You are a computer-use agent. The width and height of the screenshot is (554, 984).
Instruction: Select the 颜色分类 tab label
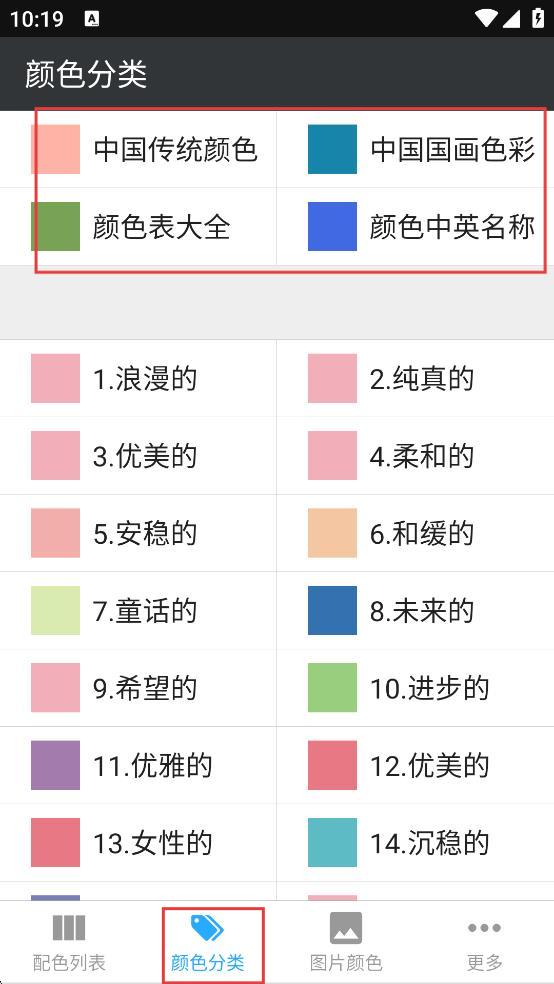[207, 962]
